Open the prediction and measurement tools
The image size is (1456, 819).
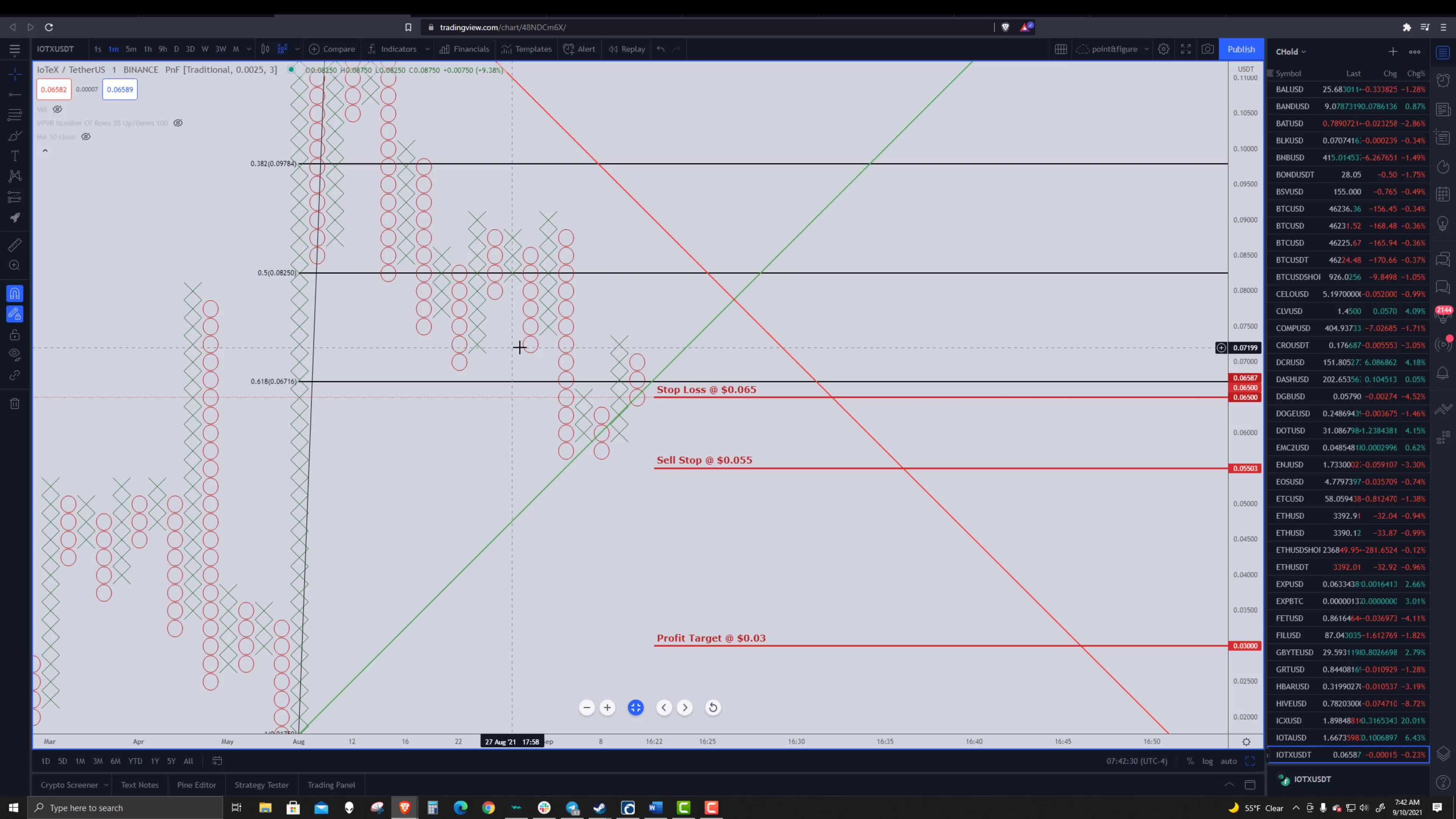15,197
